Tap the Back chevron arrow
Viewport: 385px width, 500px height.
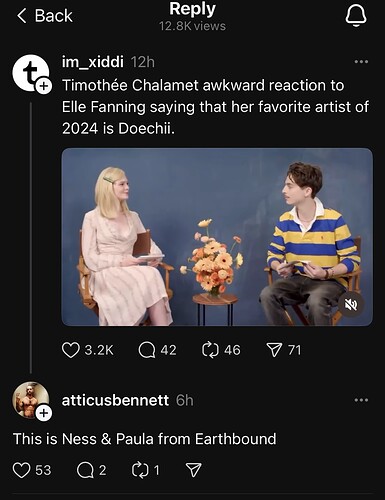click(x=22, y=16)
